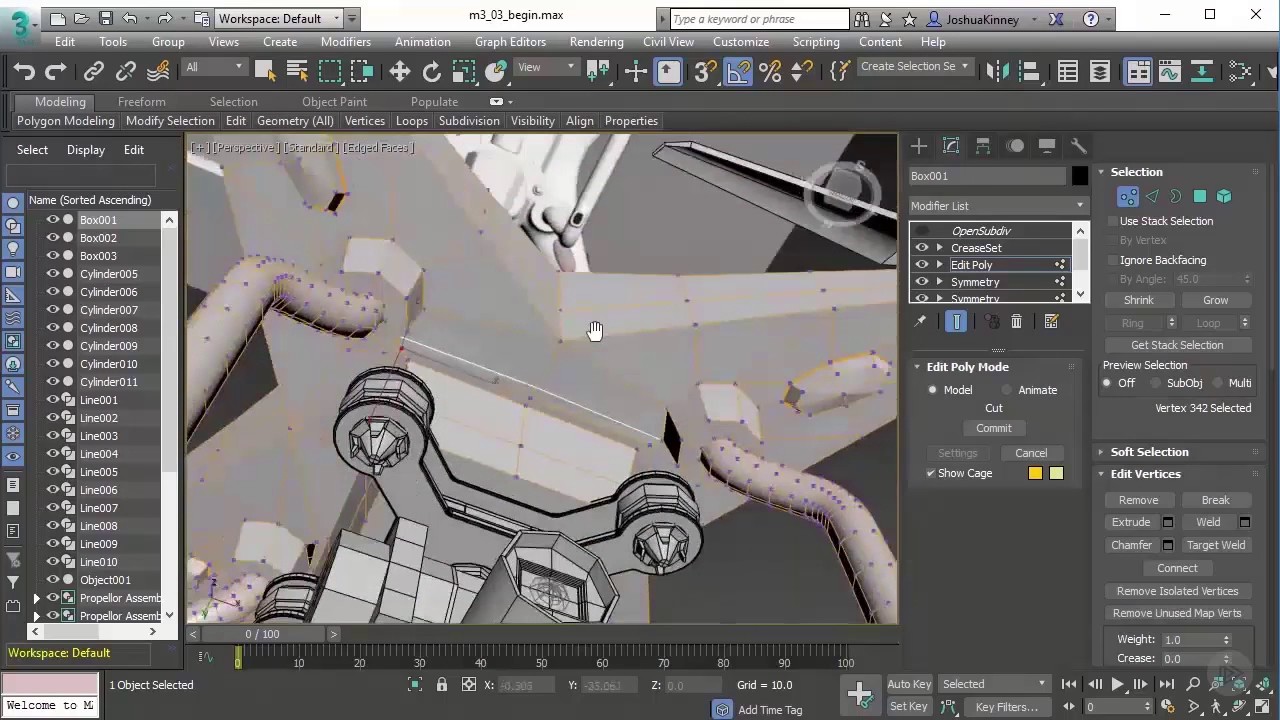The height and width of the screenshot is (720, 1280).
Task: Uncheck Show Cage checkbox
Action: pyautogui.click(x=931, y=473)
